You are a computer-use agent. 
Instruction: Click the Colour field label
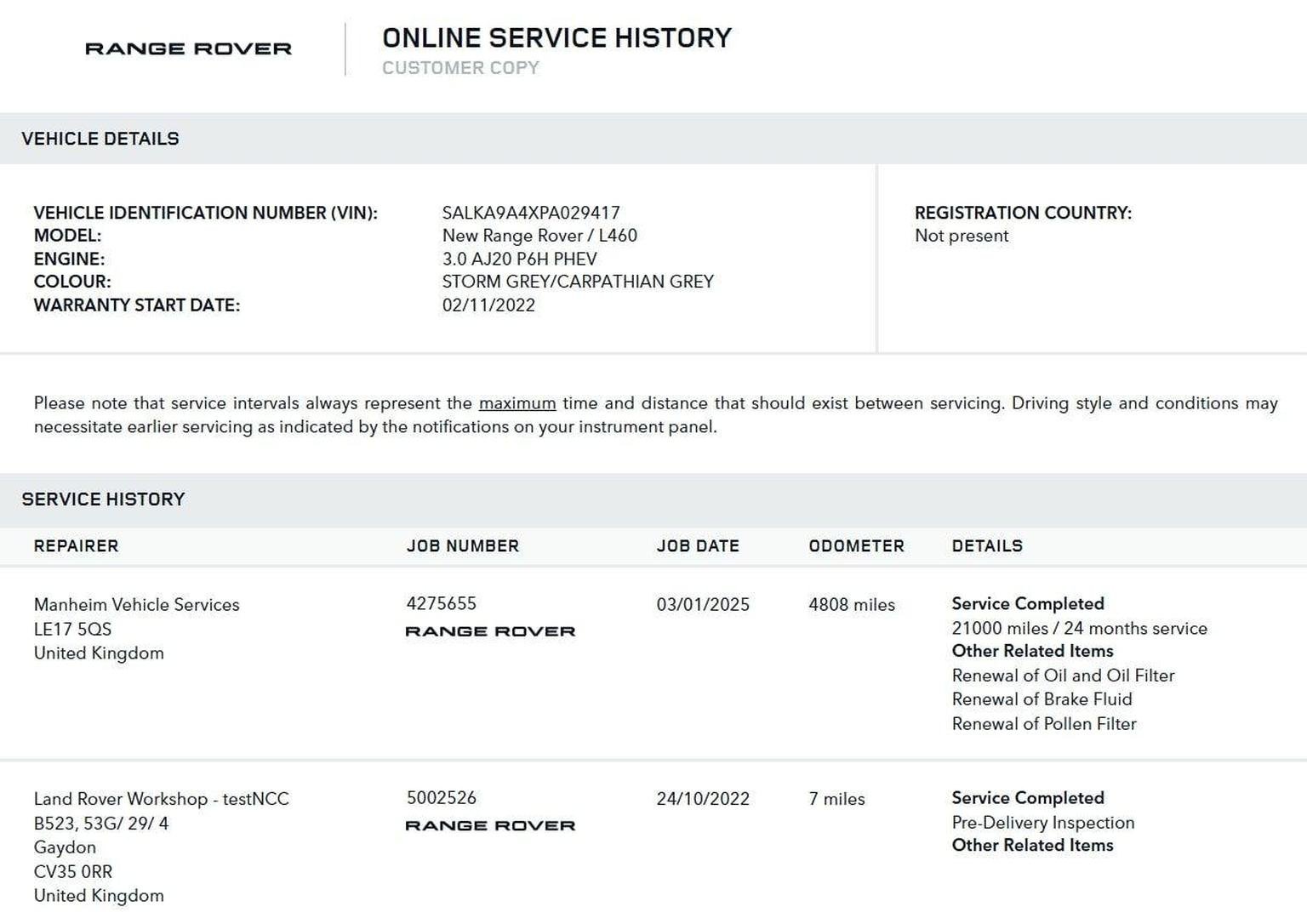(71, 282)
